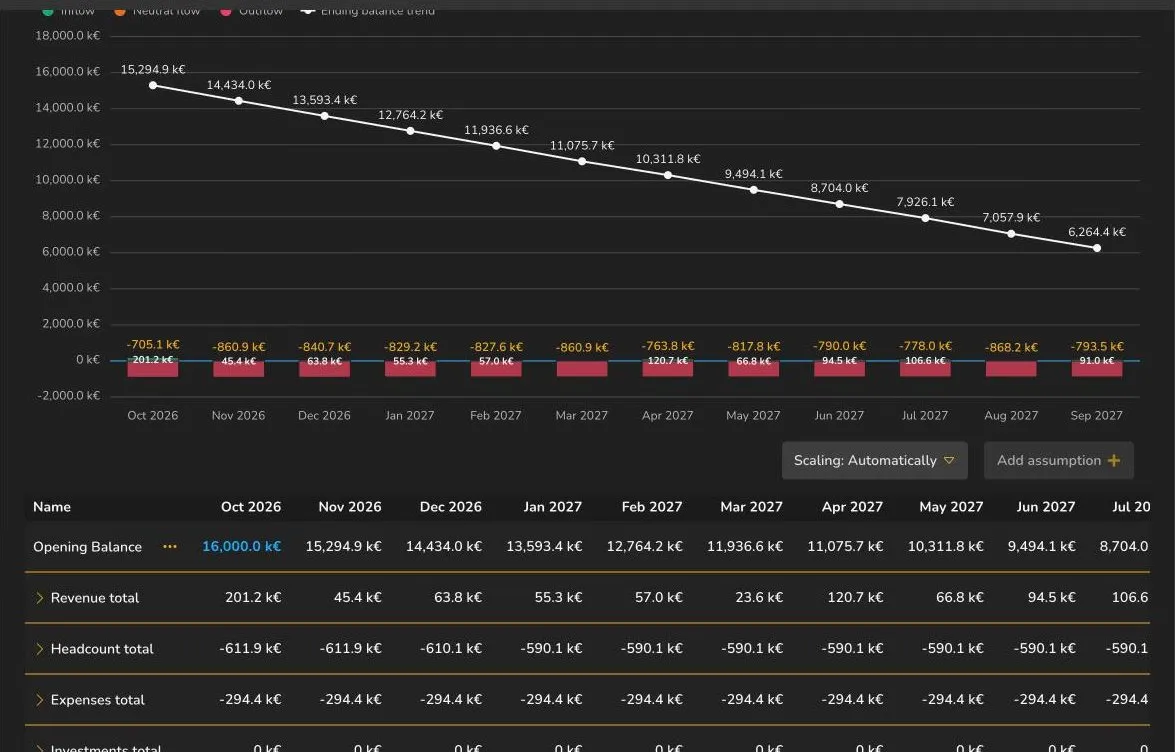The width and height of the screenshot is (1175, 752).
Task: Click the Mar 2027 red outflow bar
Action: (x=582, y=369)
